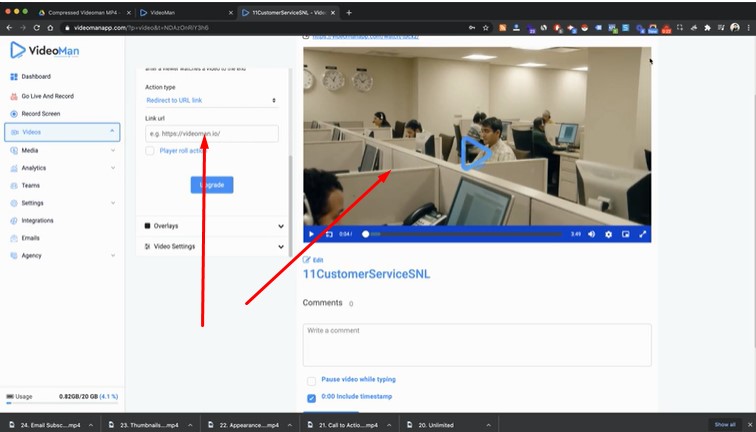Open the player settings gear
Image resolution: width=756 pixels, height=432 pixels.
point(608,234)
